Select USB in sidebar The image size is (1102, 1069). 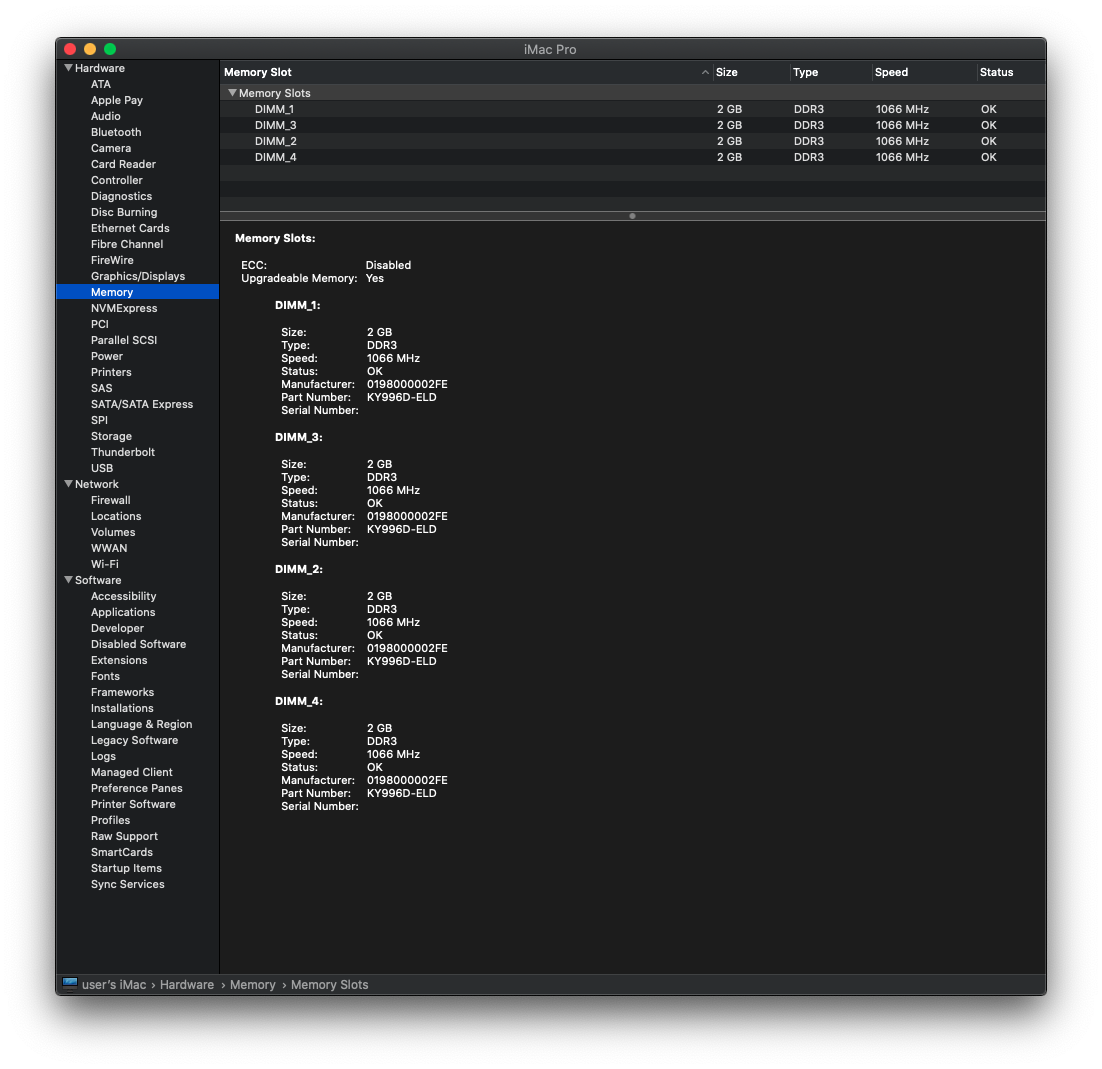pos(102,469)
